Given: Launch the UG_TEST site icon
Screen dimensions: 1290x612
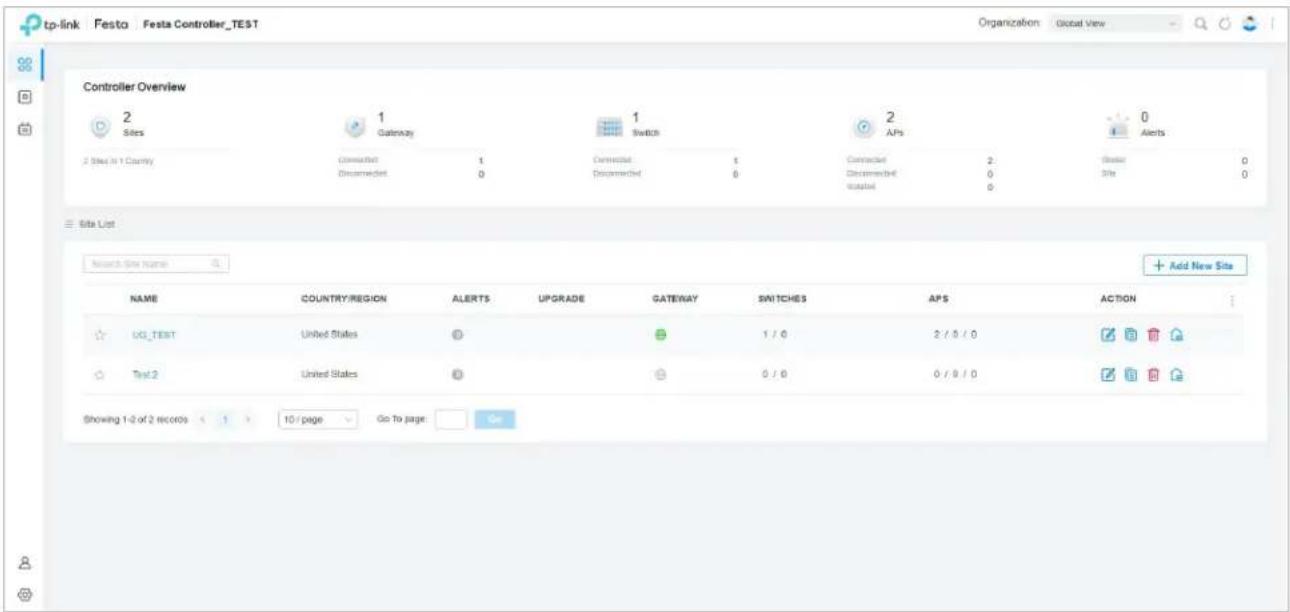Looking at the screenshot, I should [1176, 335].
